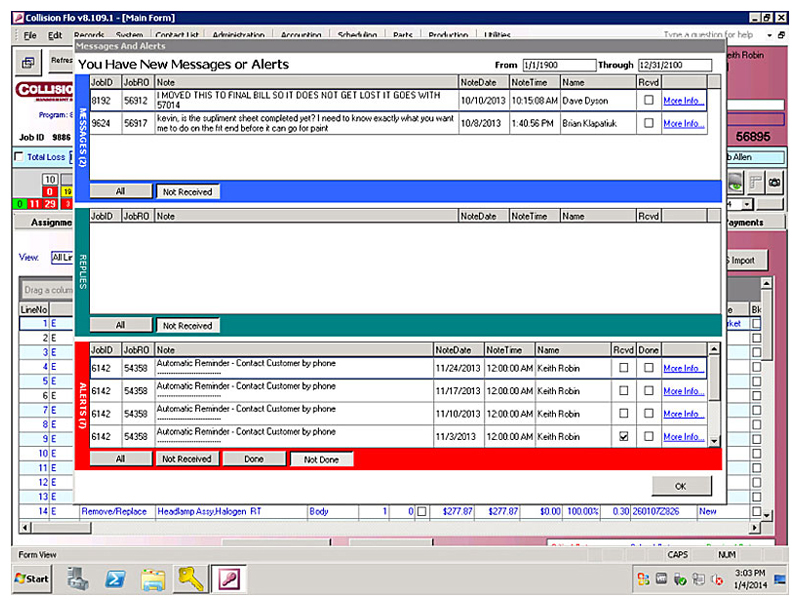Screen dimensions: 800x606
Task: Open the File menu
Action: tap(30, 35)
